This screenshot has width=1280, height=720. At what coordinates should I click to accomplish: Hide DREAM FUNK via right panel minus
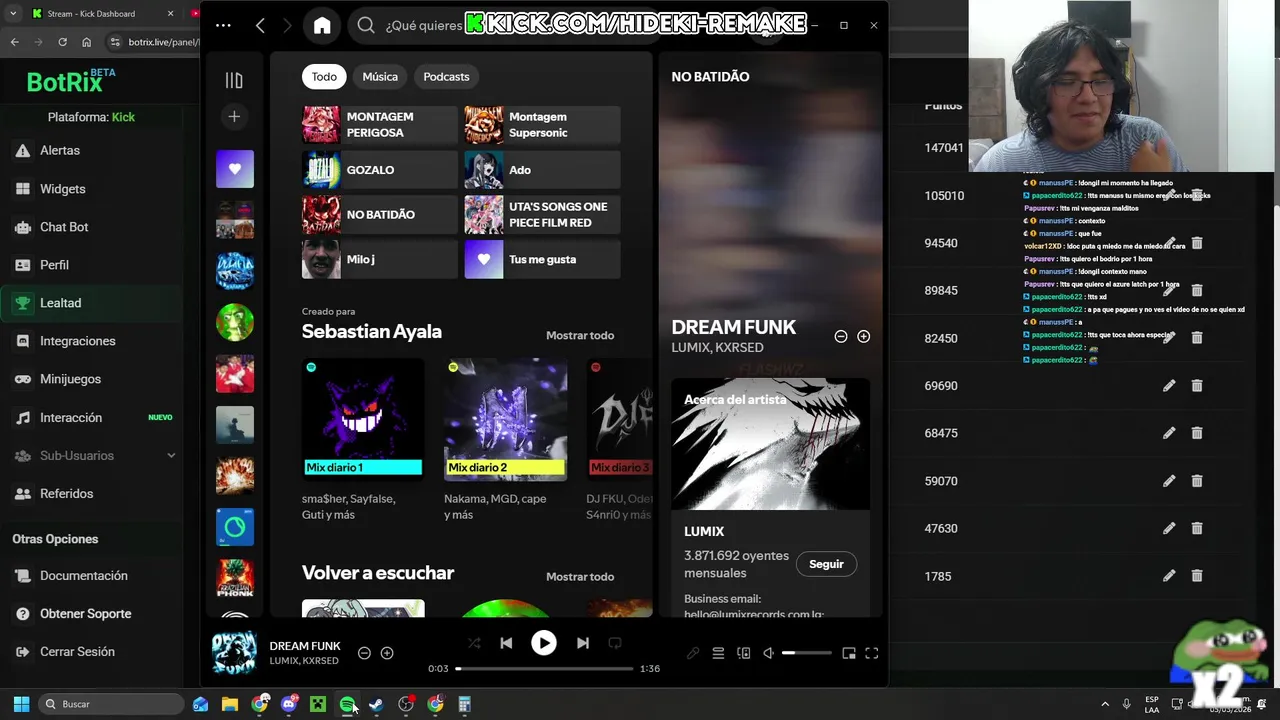point(841,337)
